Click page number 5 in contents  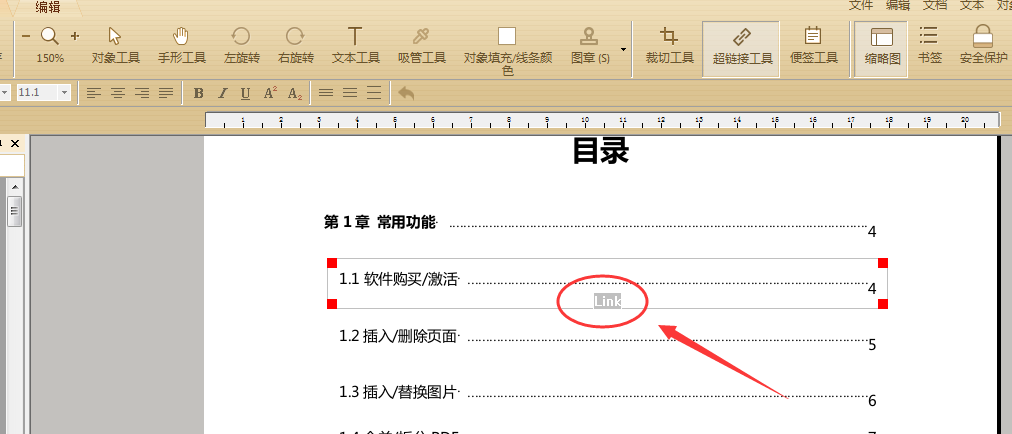[872, 345]
